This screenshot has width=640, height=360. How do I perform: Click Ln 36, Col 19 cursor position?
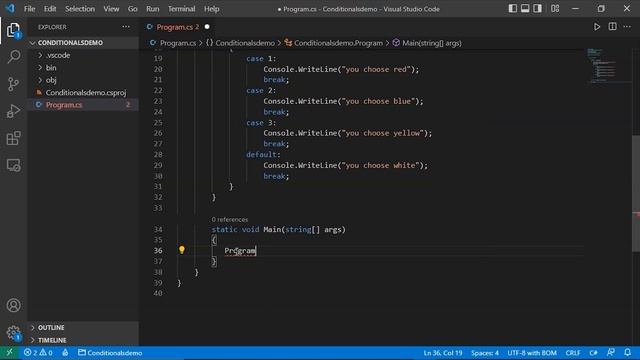coord(443,353)
